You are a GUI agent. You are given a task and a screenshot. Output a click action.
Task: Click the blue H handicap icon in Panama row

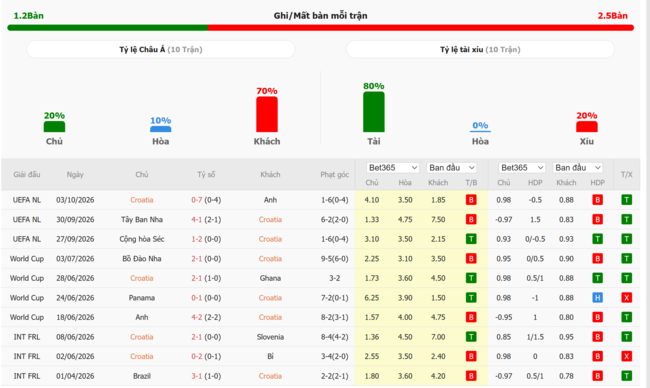coord(597,298)
